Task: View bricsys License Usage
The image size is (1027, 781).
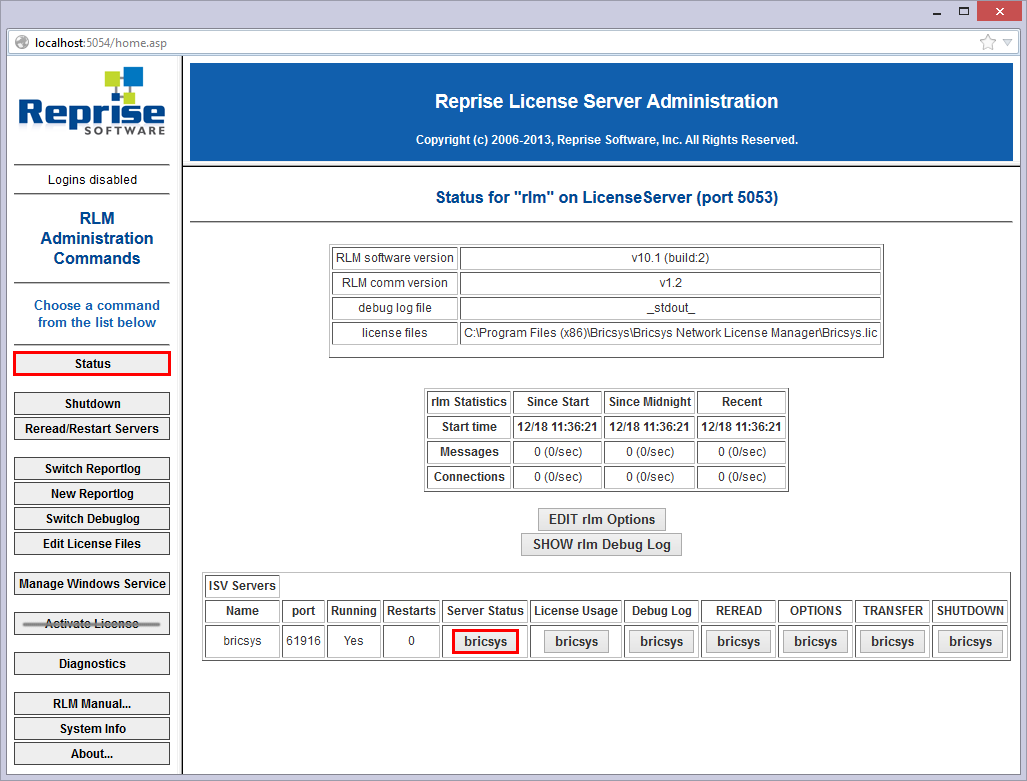Action: point(576,642)
